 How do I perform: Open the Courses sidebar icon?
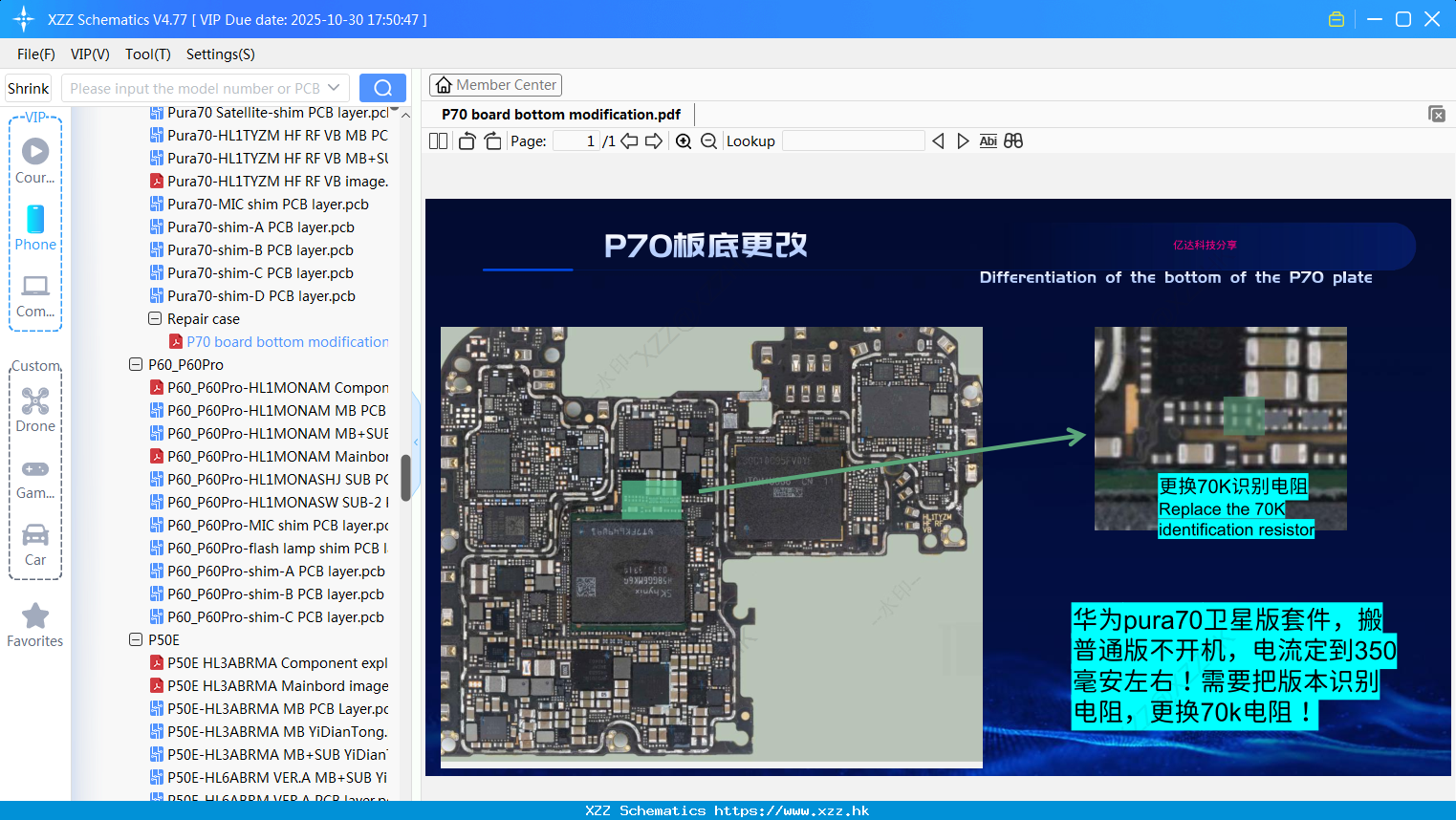pyautogui.click(x=35, y=161)
